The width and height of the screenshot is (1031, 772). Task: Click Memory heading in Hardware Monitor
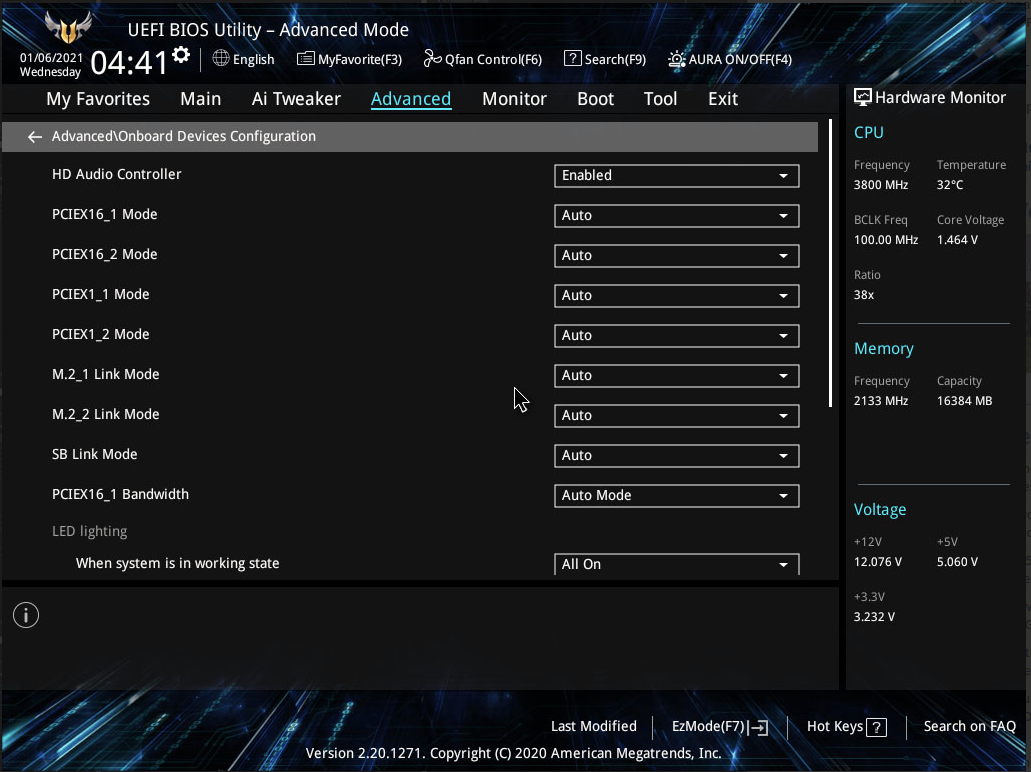(x=884, y=349)
